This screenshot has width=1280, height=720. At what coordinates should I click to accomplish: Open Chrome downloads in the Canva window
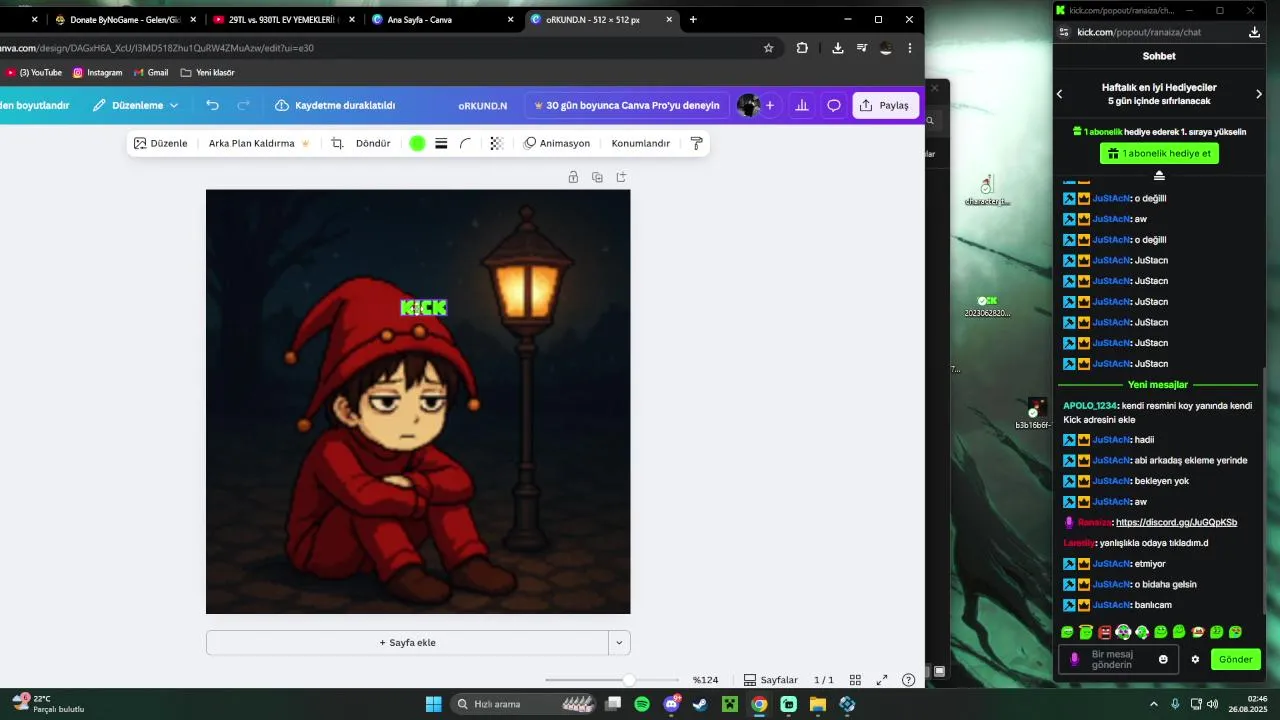pyautogui.click(x=837, y=48)
